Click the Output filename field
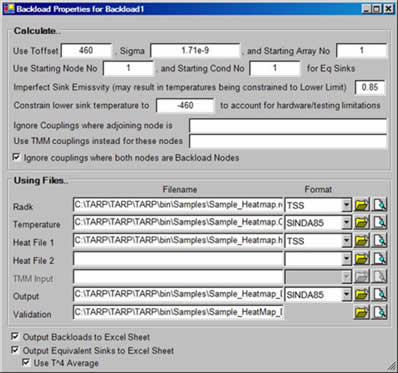The image size is (398, 373). tap(178, 294)
